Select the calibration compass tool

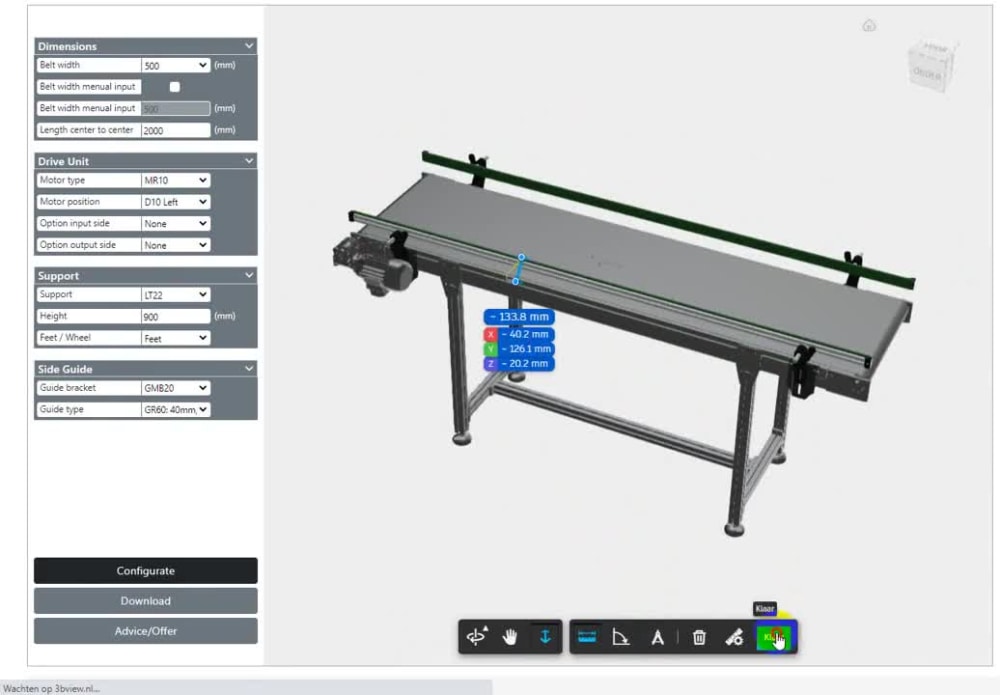coord(657,636)
